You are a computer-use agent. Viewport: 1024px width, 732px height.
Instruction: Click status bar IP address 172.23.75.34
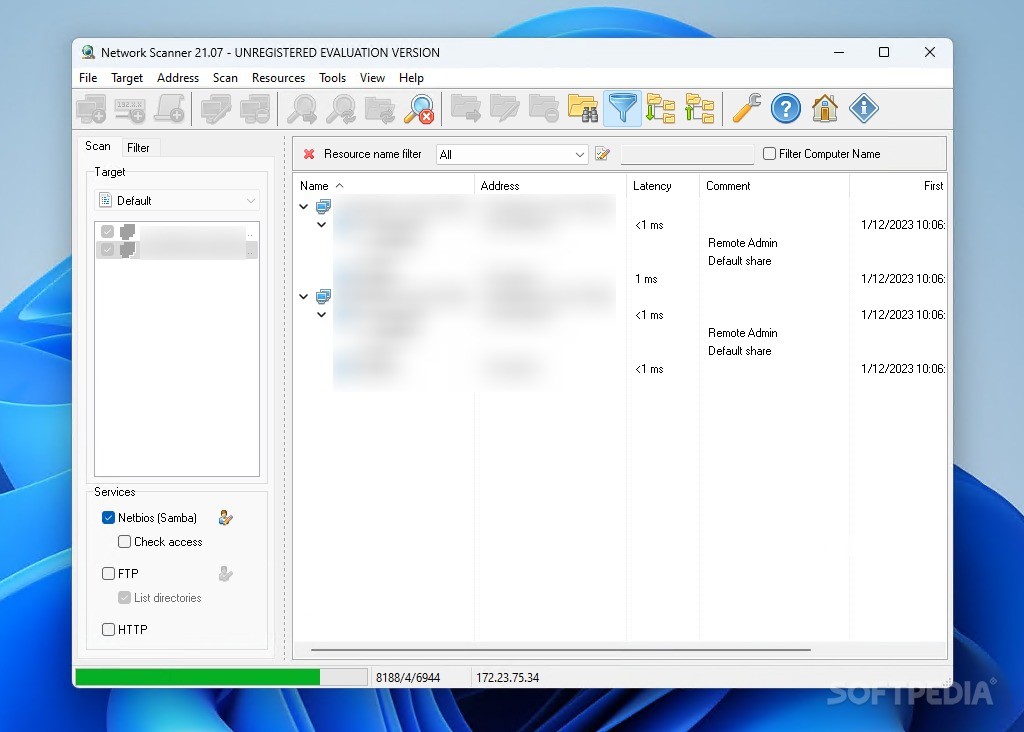coord(507,678)
